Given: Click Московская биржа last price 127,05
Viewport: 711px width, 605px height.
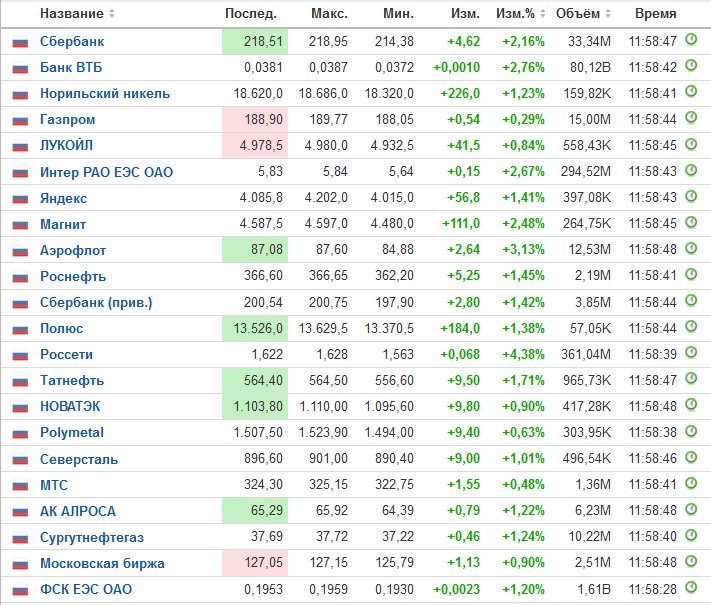Looking at the screenshot, I should coord(263,563).
